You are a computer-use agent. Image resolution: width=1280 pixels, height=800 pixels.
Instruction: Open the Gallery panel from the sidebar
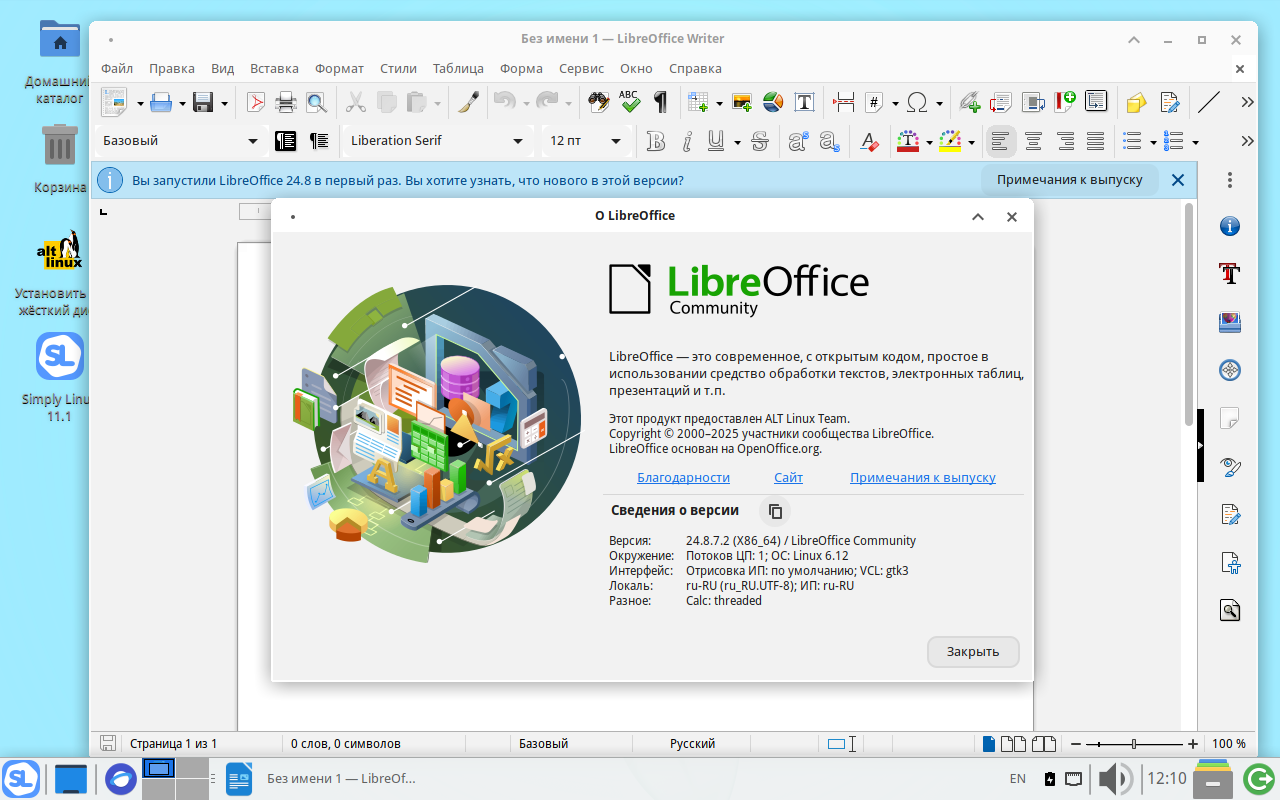1229,323
